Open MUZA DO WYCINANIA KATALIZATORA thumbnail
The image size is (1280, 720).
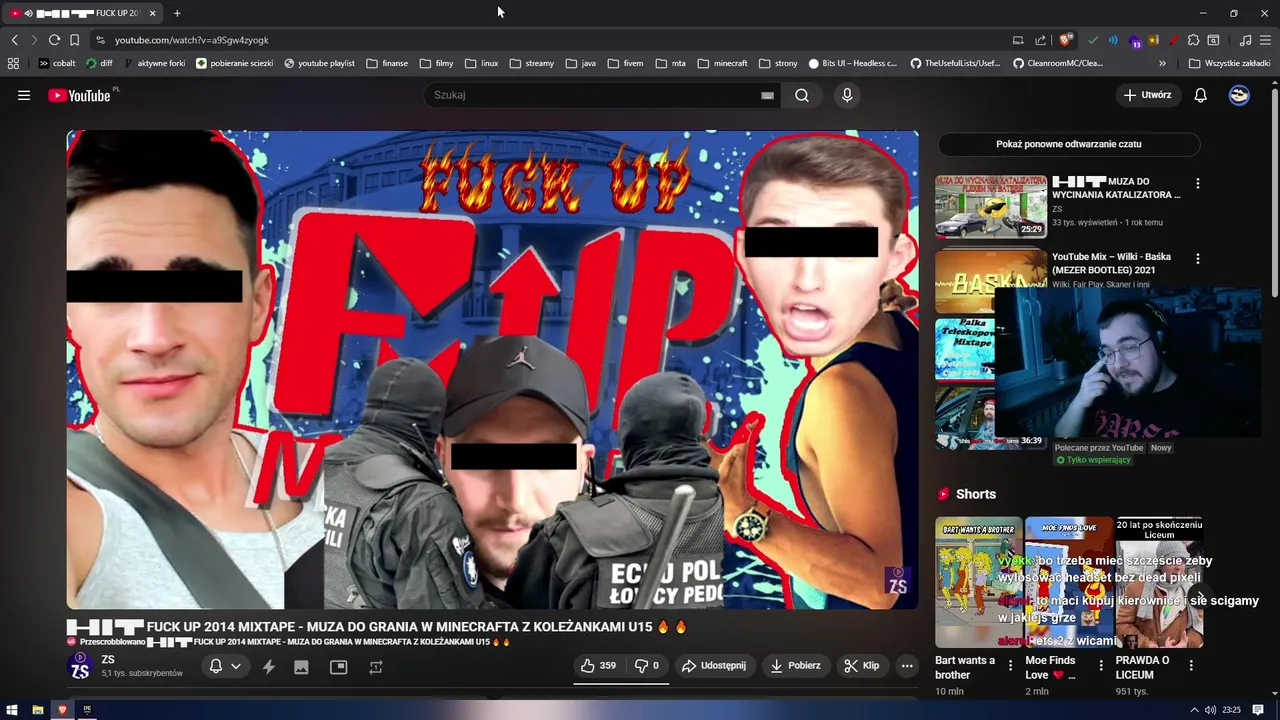991,207
